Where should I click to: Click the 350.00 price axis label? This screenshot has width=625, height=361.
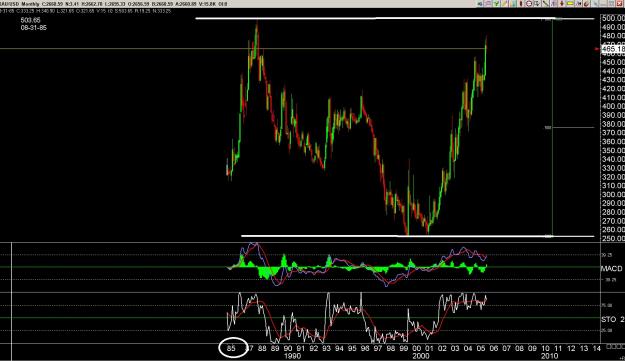[613, 151]
